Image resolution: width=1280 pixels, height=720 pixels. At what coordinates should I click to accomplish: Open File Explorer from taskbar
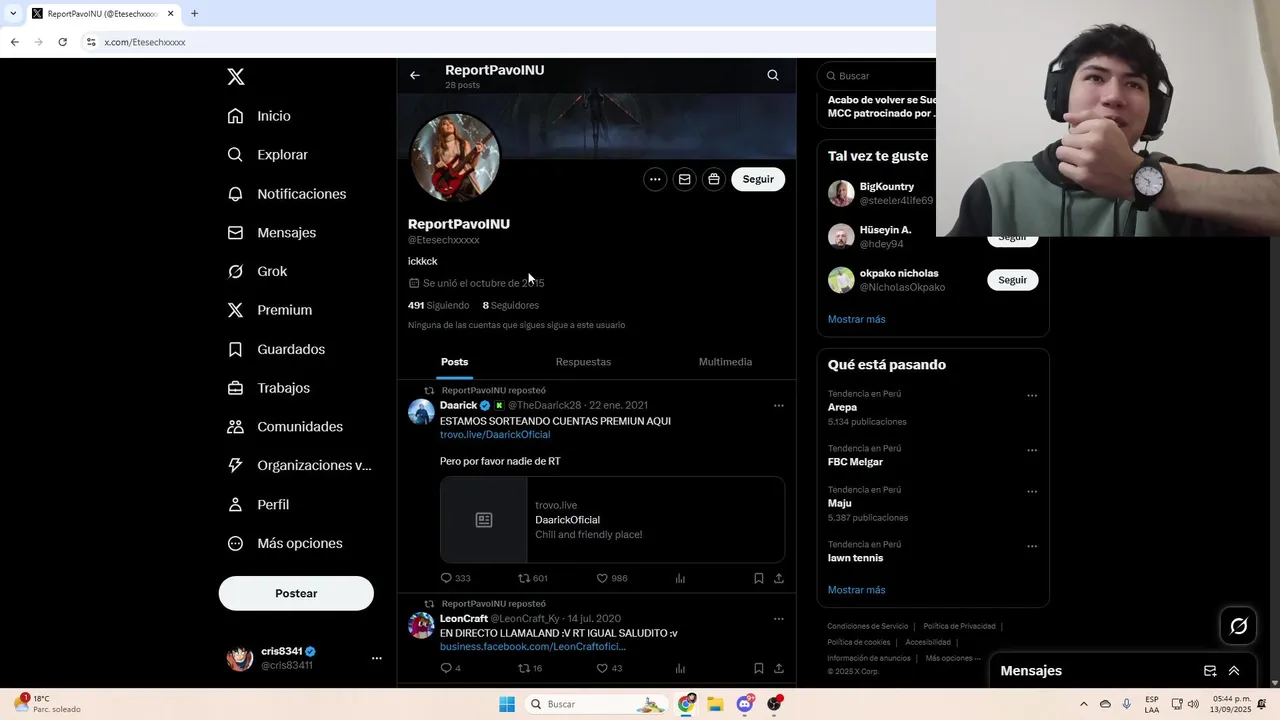715,704
